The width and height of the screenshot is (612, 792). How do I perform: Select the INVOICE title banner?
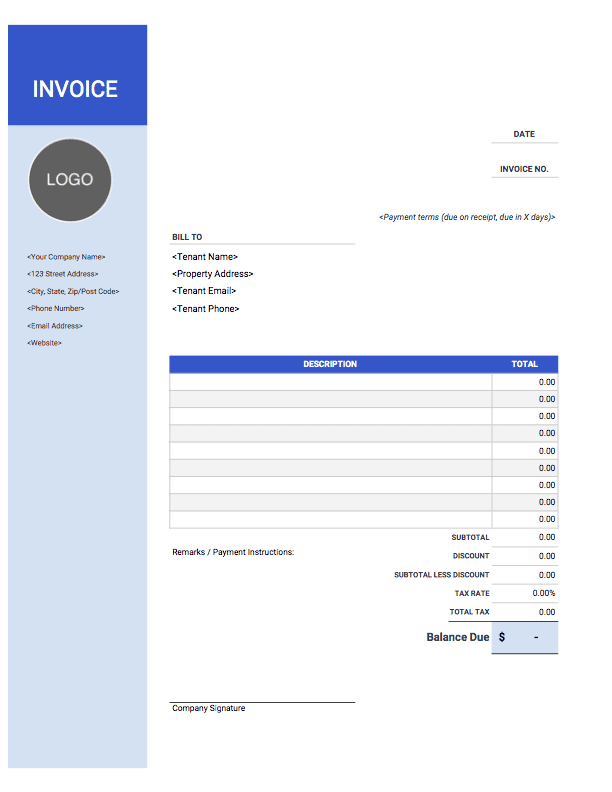coord(77,75)
